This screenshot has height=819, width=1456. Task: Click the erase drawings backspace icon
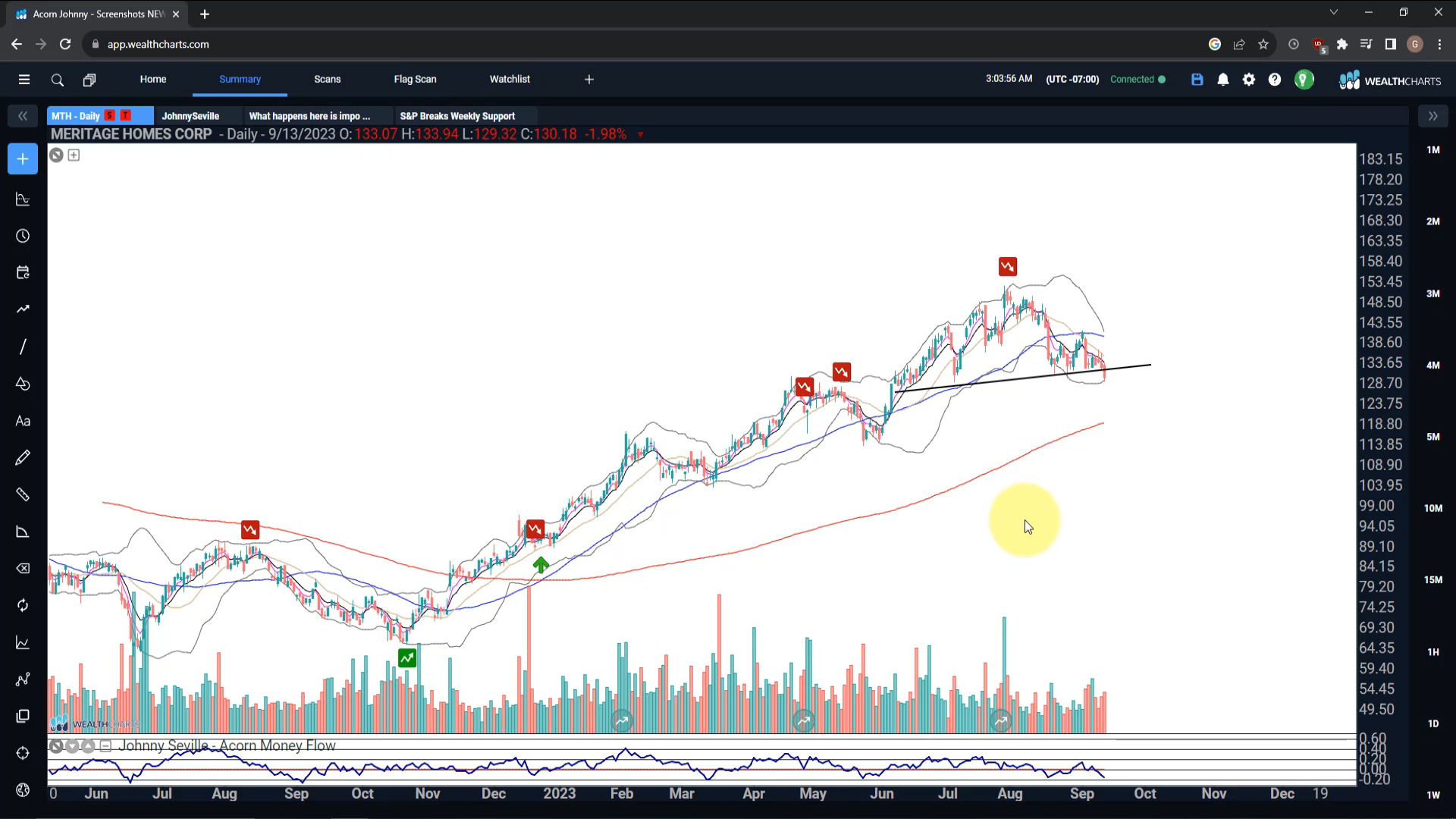pyautogui.click(x=23, y=569)
